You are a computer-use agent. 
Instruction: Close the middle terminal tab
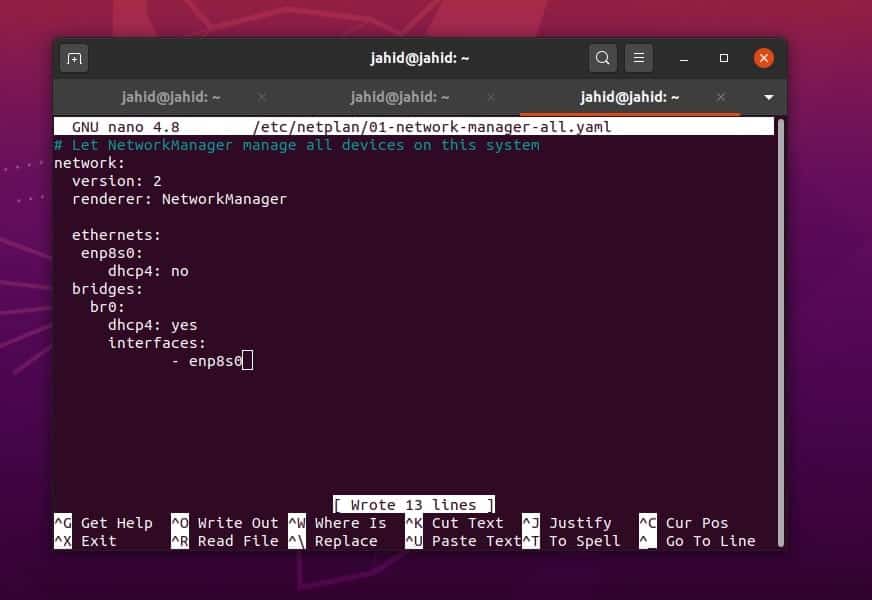point(491,97)
